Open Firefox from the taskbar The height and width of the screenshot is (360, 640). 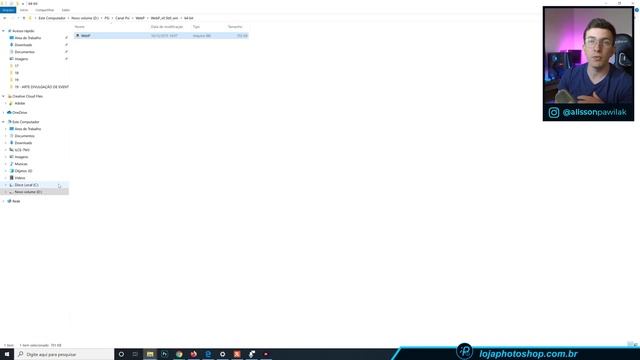point(193,354)
